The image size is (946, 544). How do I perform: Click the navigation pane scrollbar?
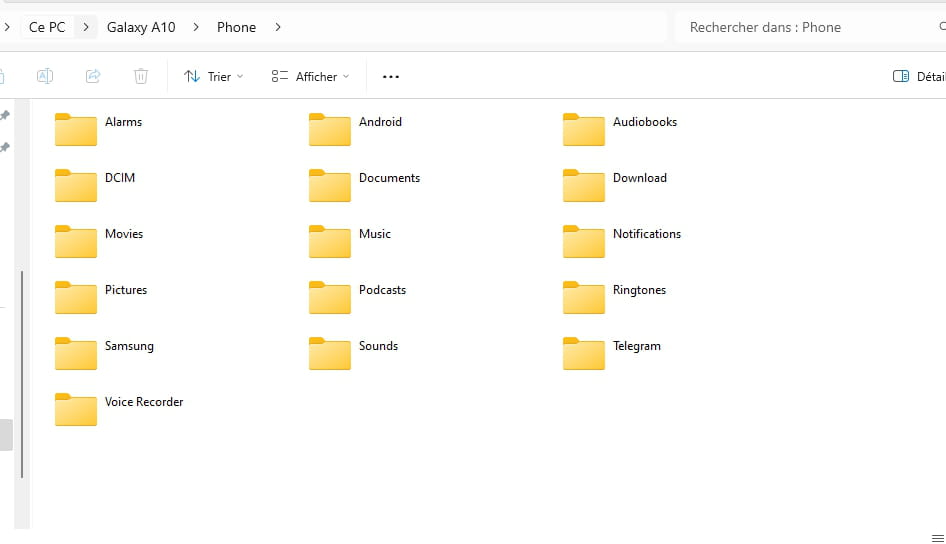(x=22, y=374)
